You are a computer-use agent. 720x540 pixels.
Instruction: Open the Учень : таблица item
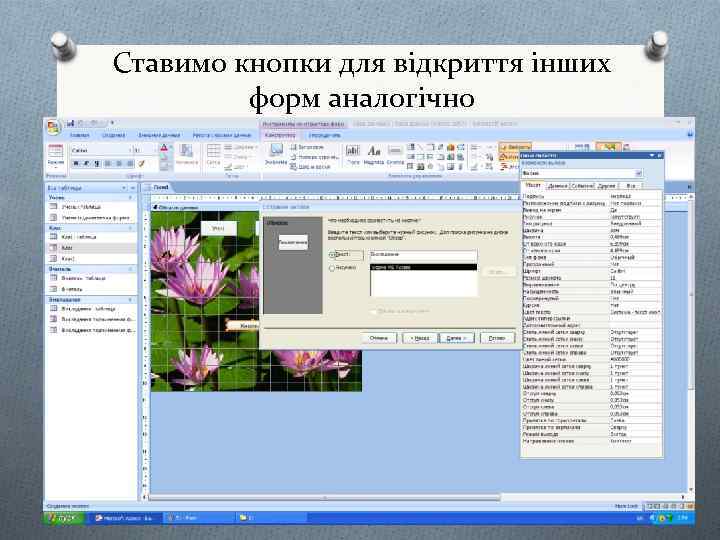click(81, 207)
